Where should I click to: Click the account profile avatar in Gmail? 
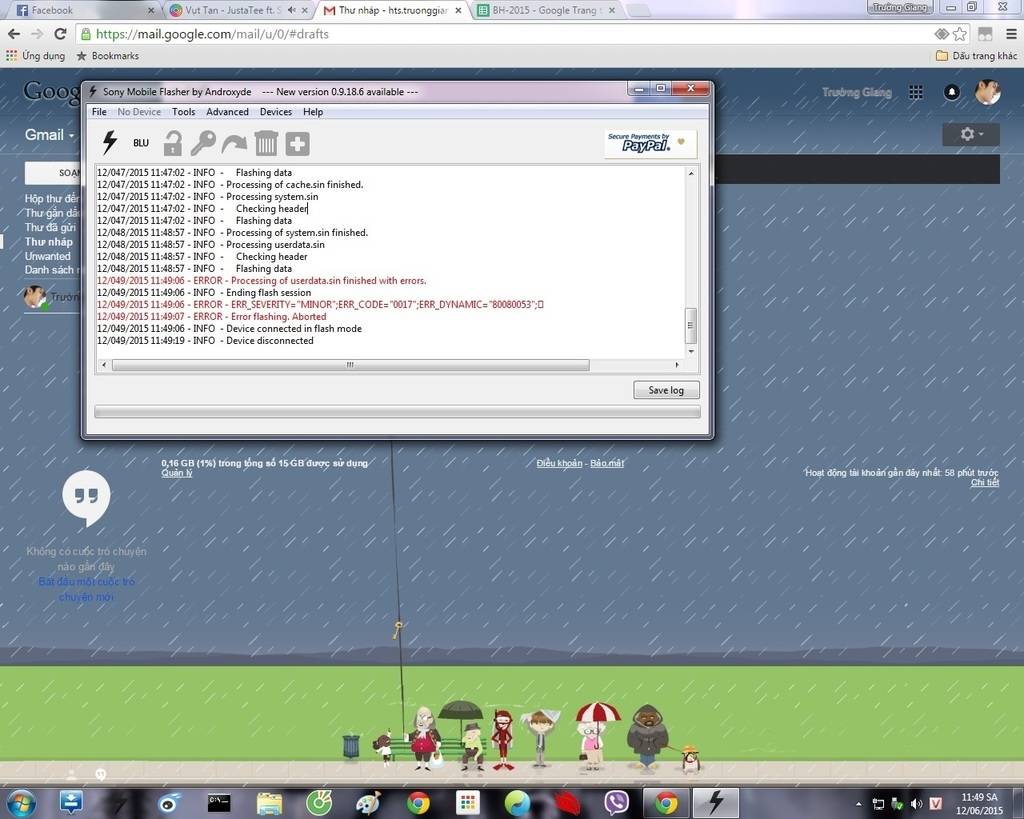coord(988,92)
